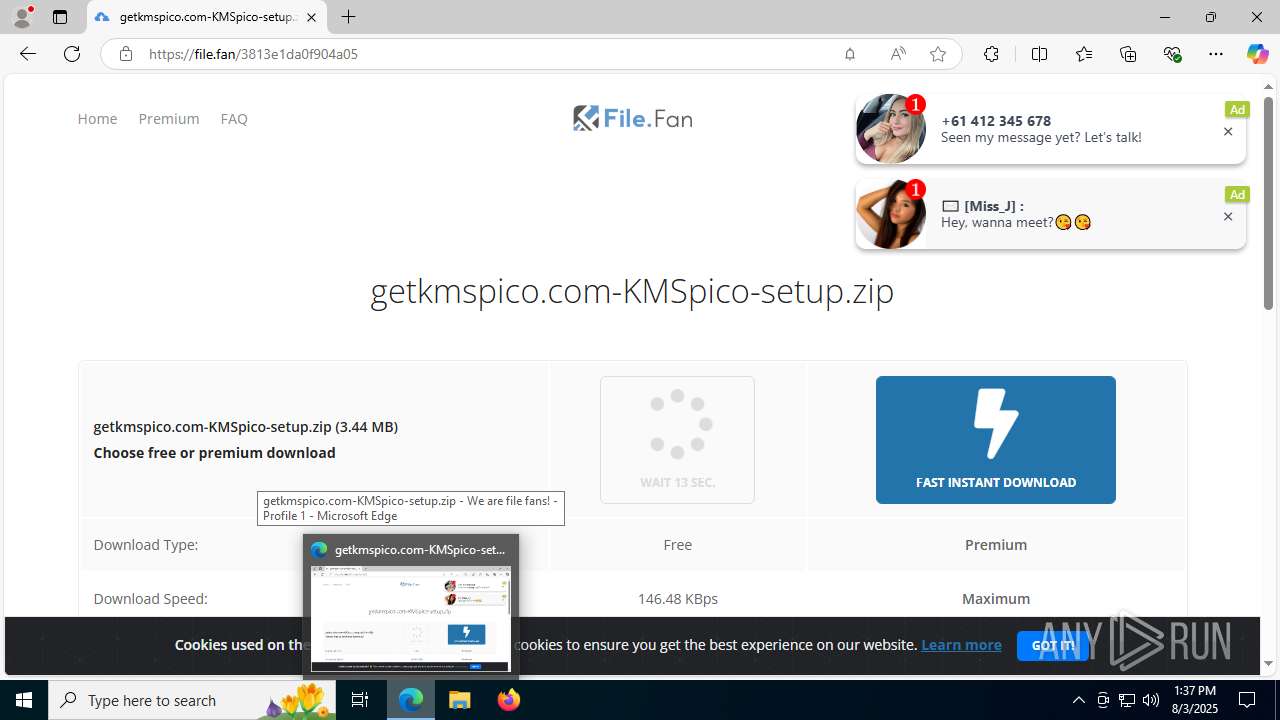The height and width of the screenshot is (720, 1280).
Task: Open volume control in system tray
Action: [1151, 700]
